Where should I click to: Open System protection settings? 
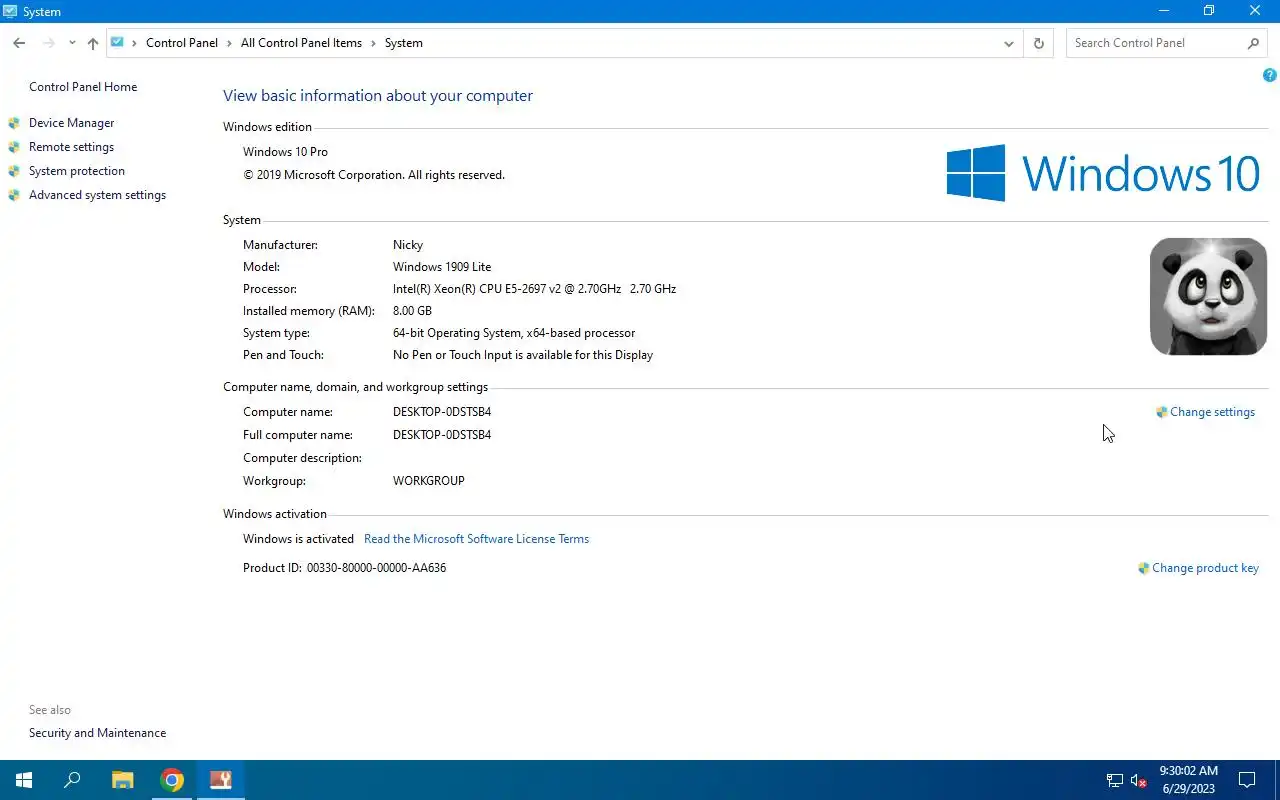77,171
